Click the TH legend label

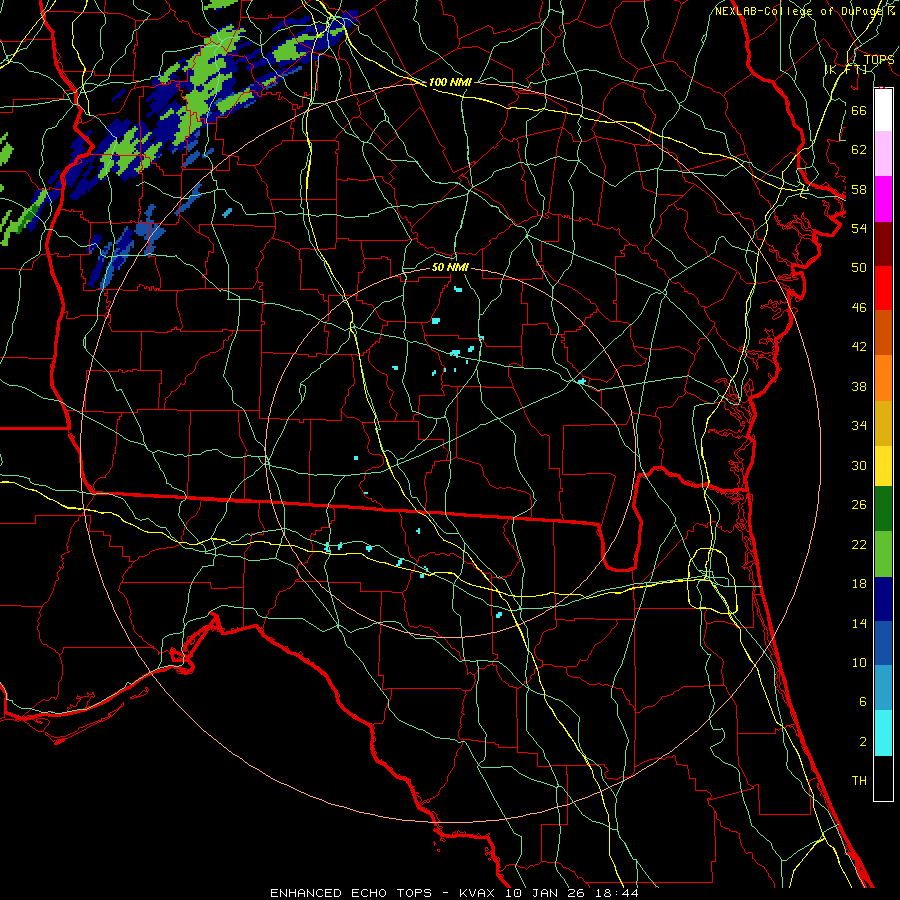[x=859, y=781]
